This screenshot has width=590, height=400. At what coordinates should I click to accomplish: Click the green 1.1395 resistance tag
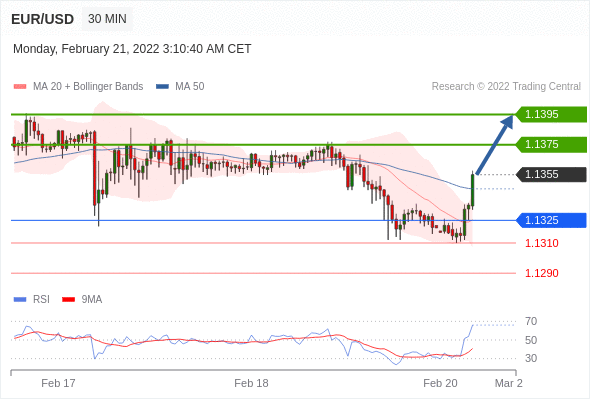550,114
